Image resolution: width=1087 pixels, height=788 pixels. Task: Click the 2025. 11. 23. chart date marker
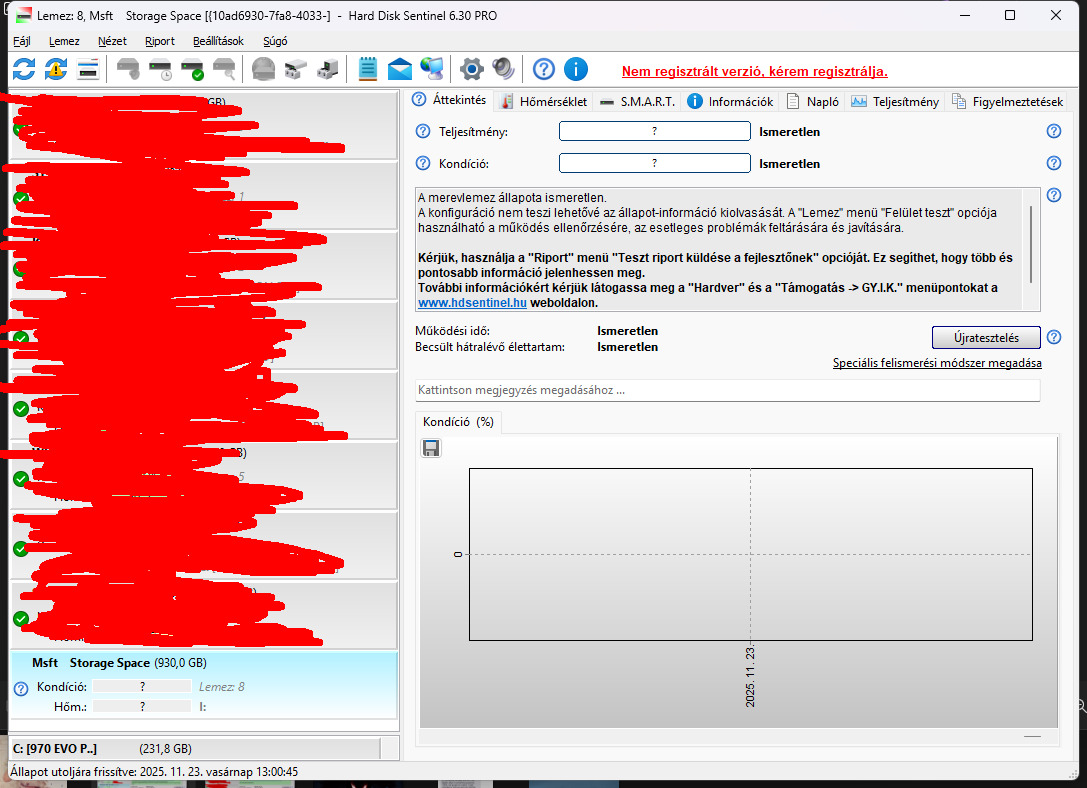(750, 676)
